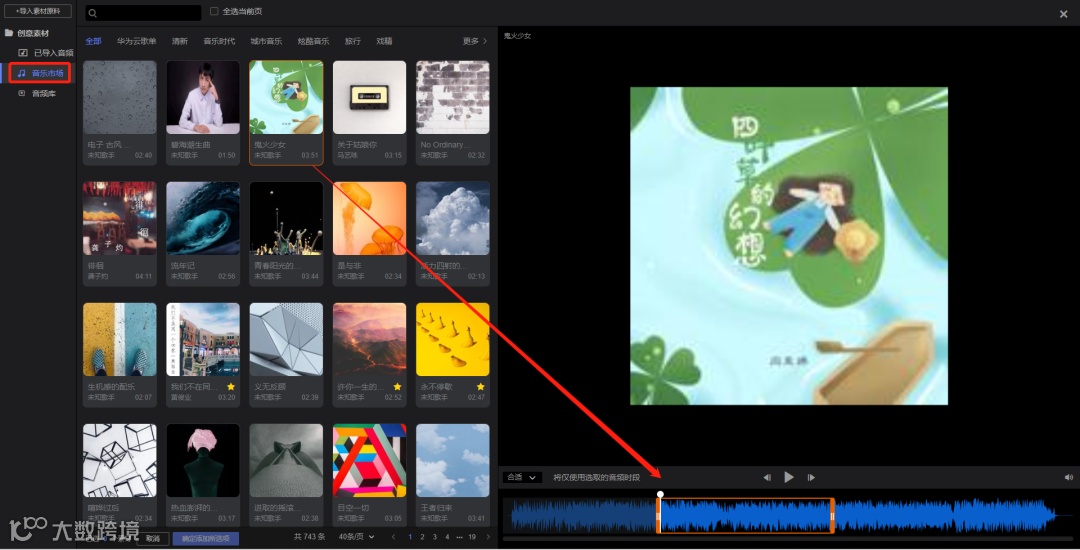Step to next frame button
The image size is (1080, 550).
click(x=811, y=477)
